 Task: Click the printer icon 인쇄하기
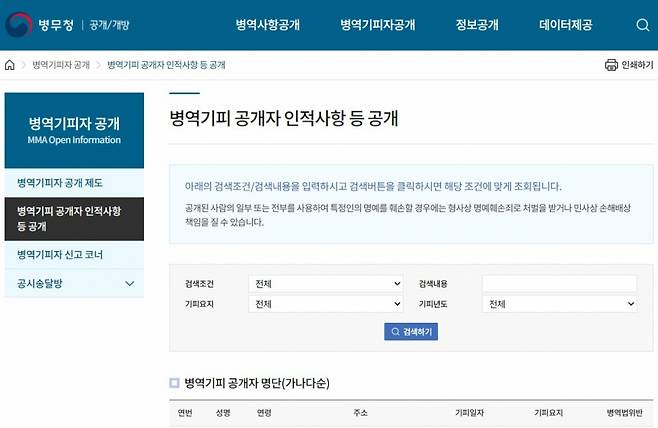(x=611, y=65)
